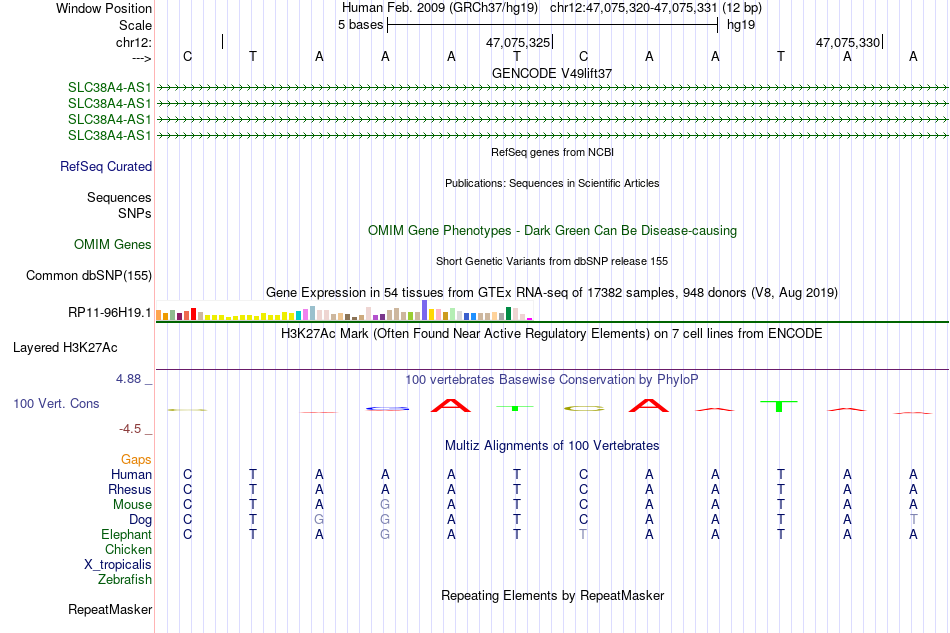Click the bottommost SLC38A4-AS1 gene label
Image resolution: width=950 pixels, height=633 pixels.
coord(109,136)
